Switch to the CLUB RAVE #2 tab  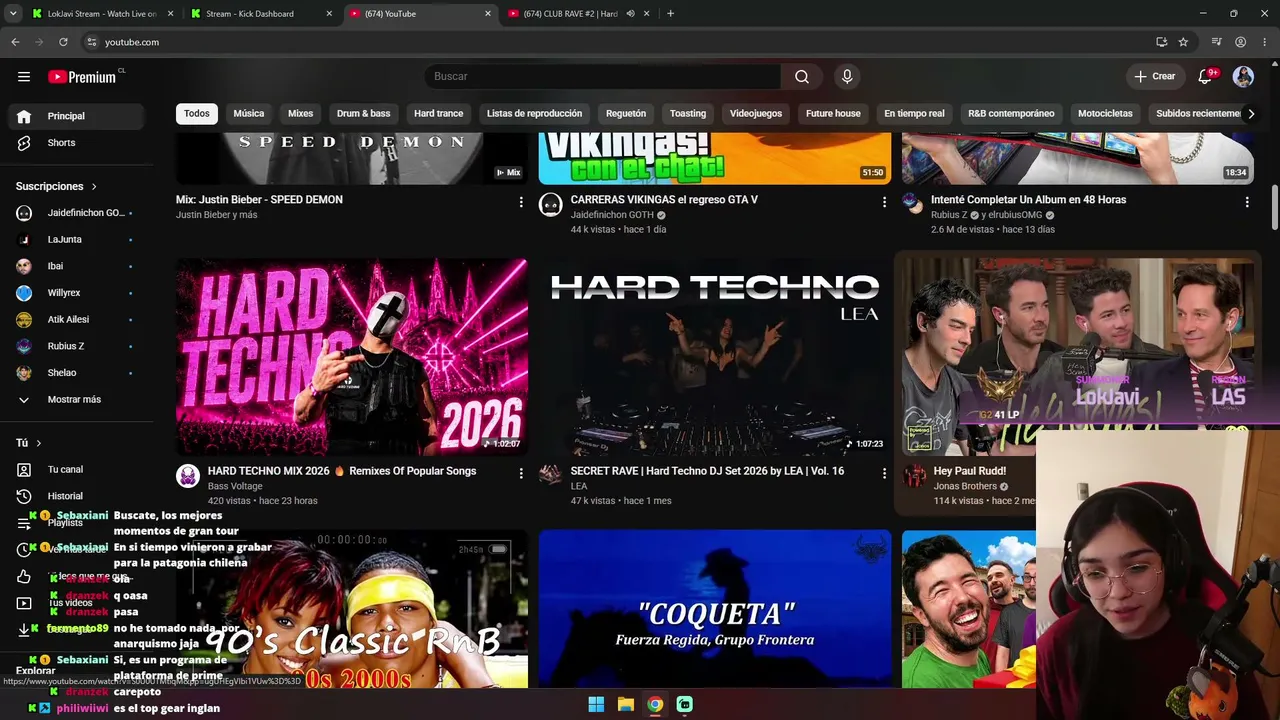tap(578, 14)
